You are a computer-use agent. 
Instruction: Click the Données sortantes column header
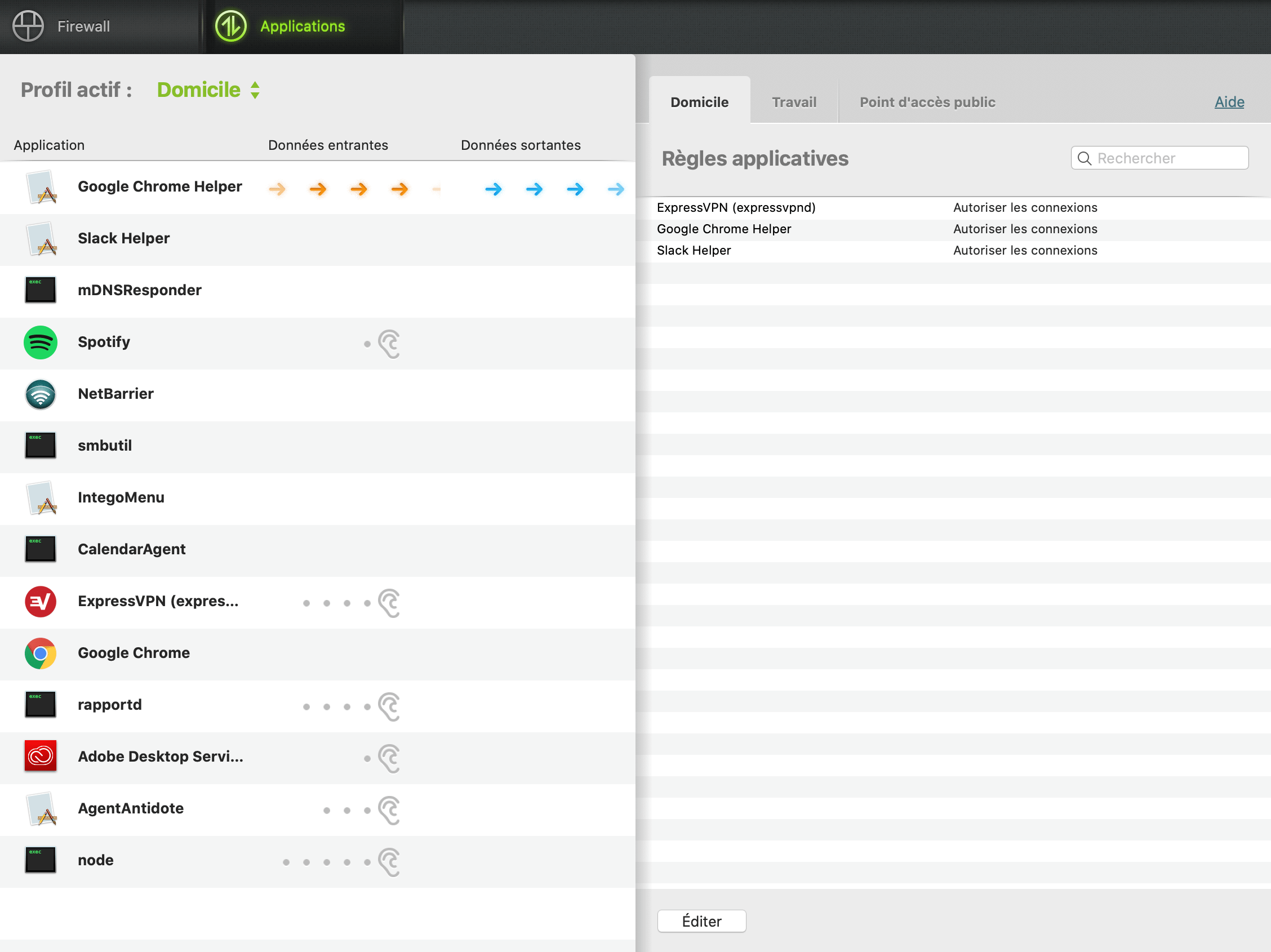pyautogui.click(x=521, y=145)
